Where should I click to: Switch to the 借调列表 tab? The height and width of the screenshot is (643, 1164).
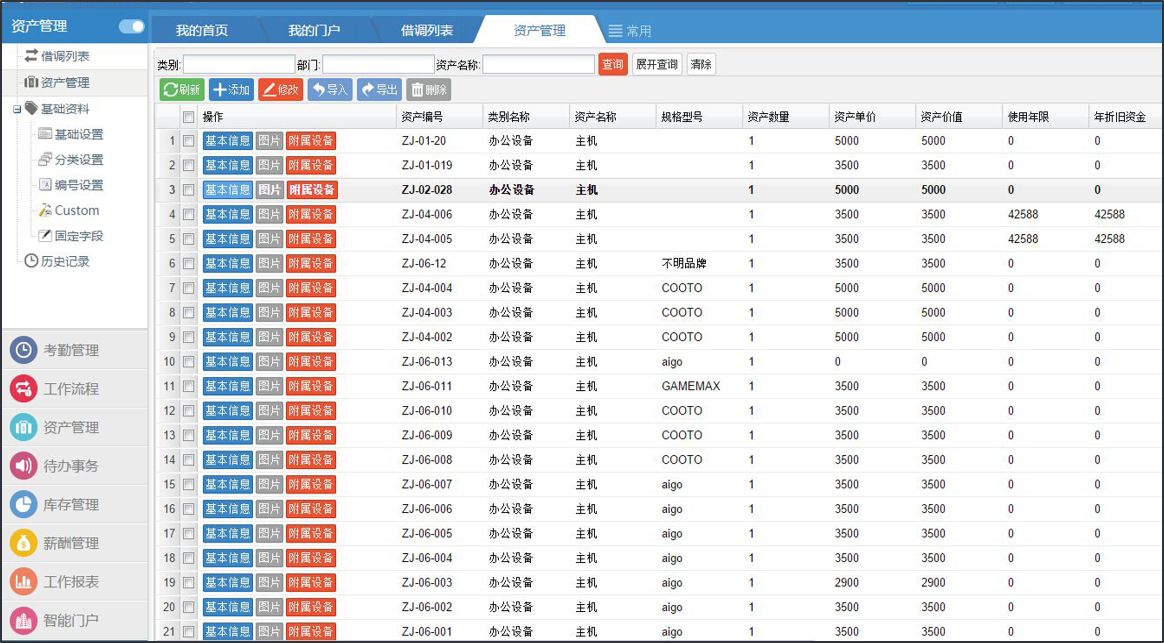(x=427, y=31)
